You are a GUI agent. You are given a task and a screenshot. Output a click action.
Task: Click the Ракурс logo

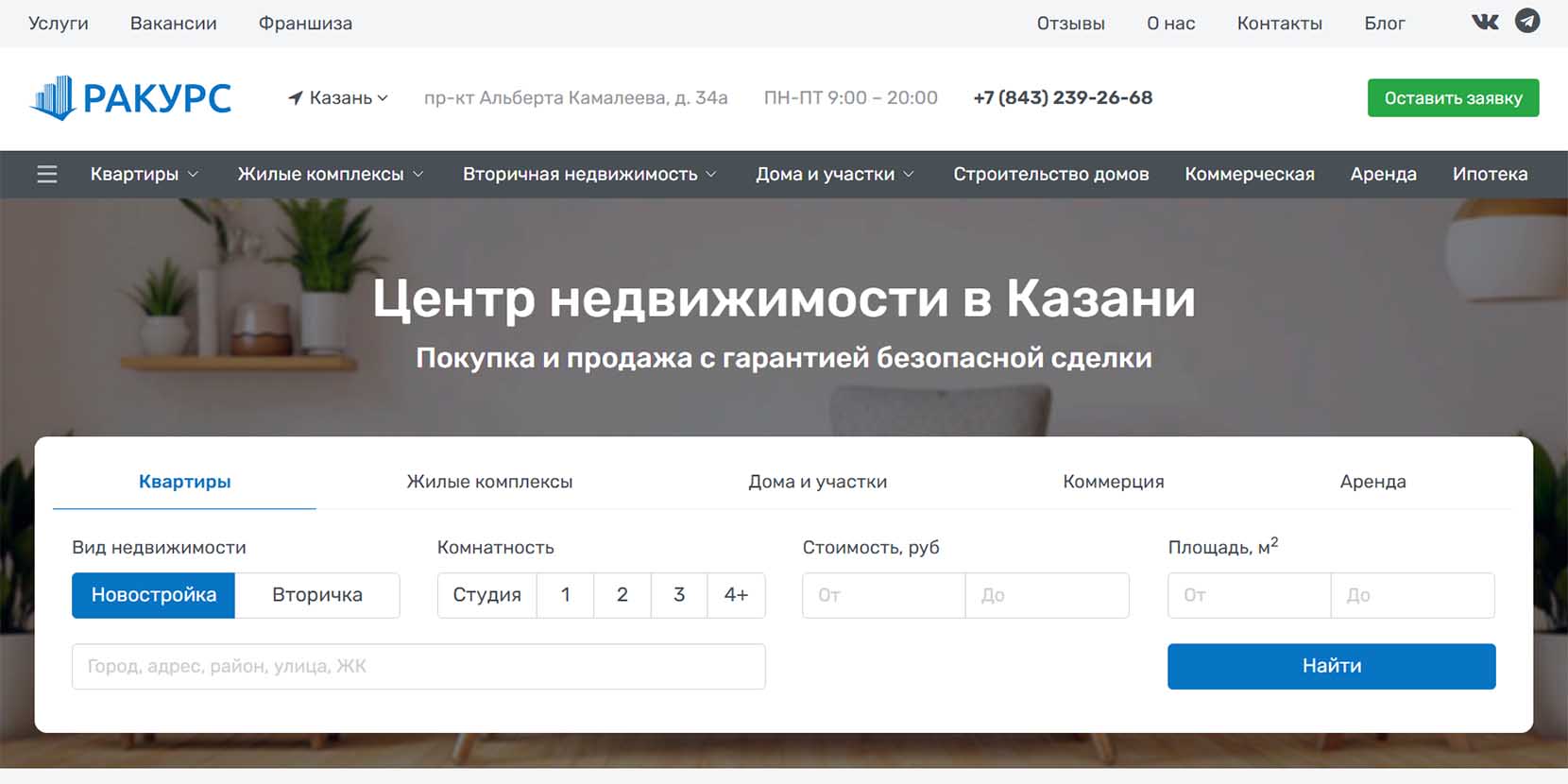(x=130, y=98)
